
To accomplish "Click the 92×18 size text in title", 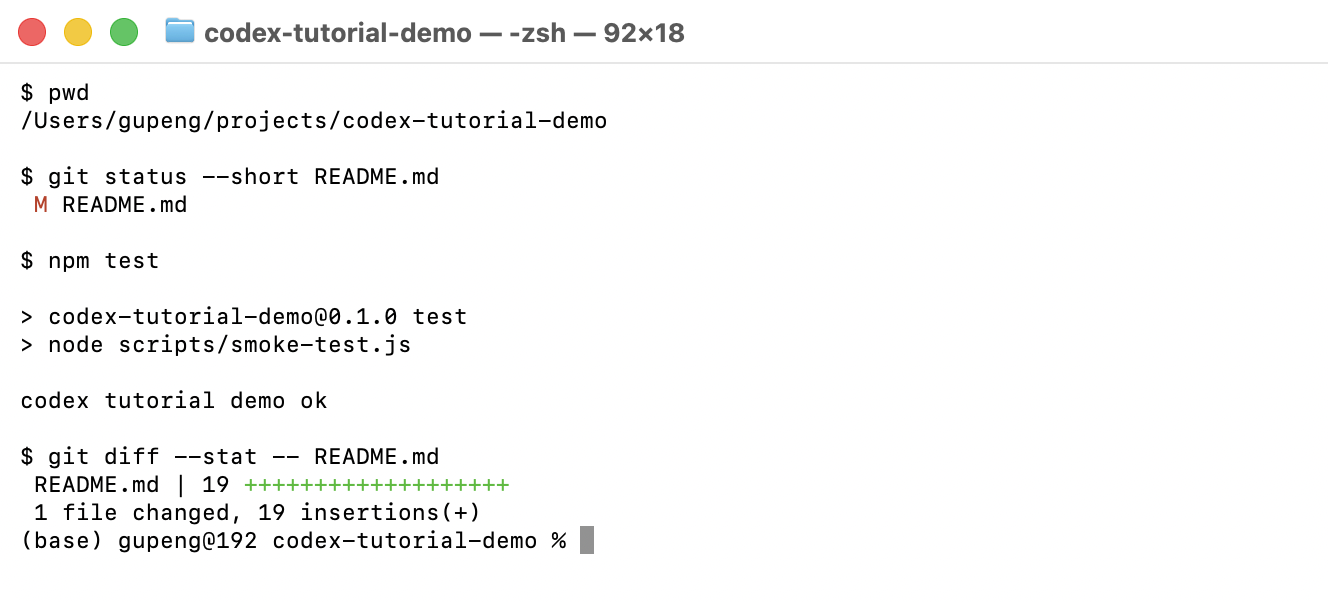I will 644,33.
